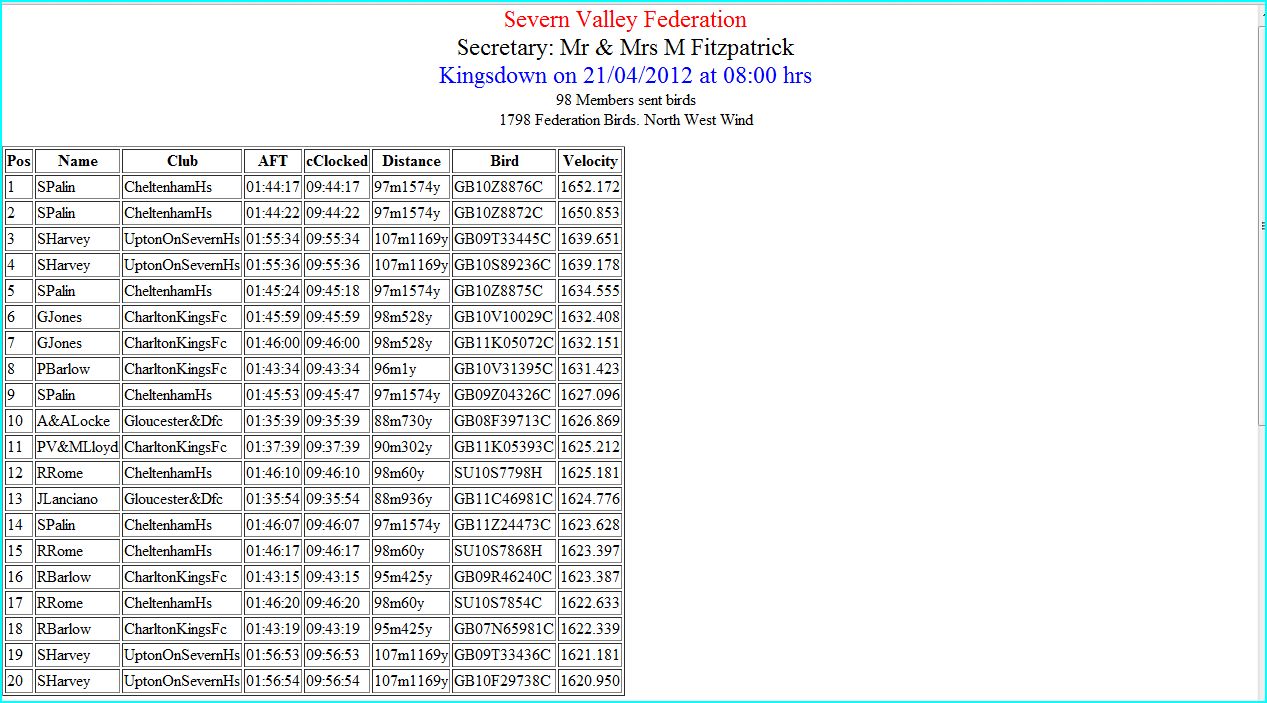Select bird ring 'GB11C46981C'
1267x703 pixels.
coord(505,499)
